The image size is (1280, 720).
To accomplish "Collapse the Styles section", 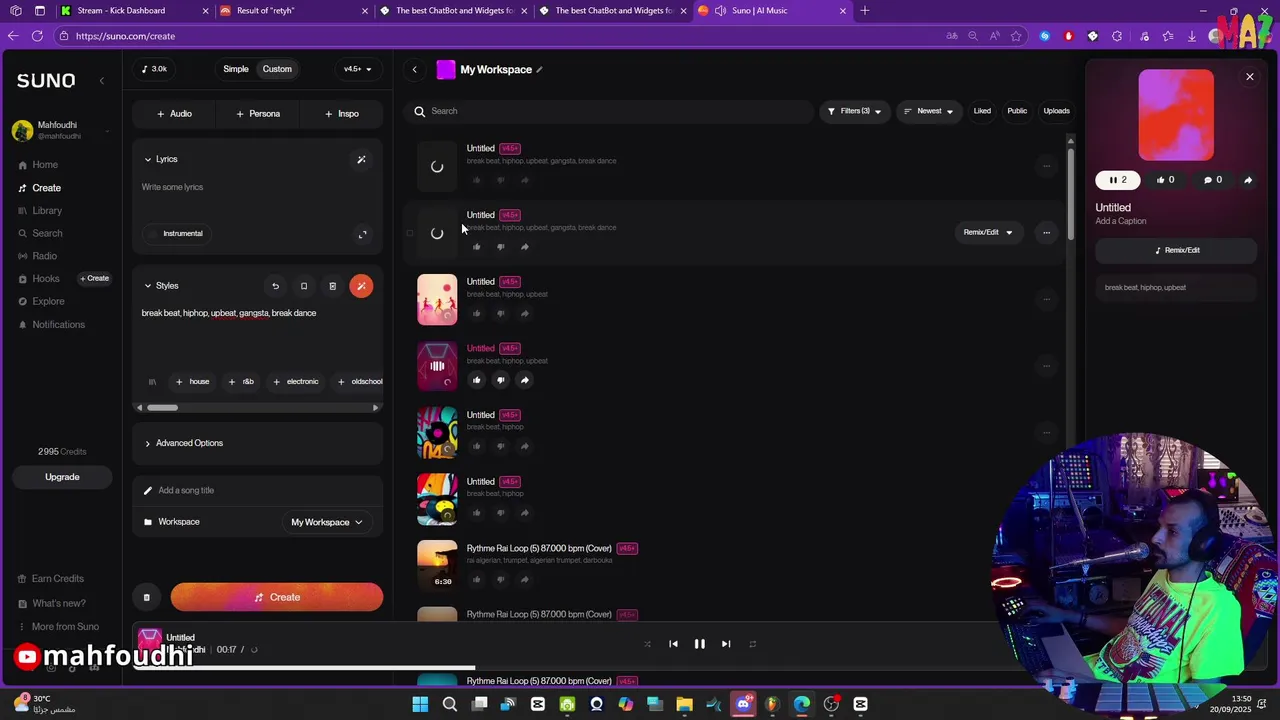I will [x=160, y=286].
